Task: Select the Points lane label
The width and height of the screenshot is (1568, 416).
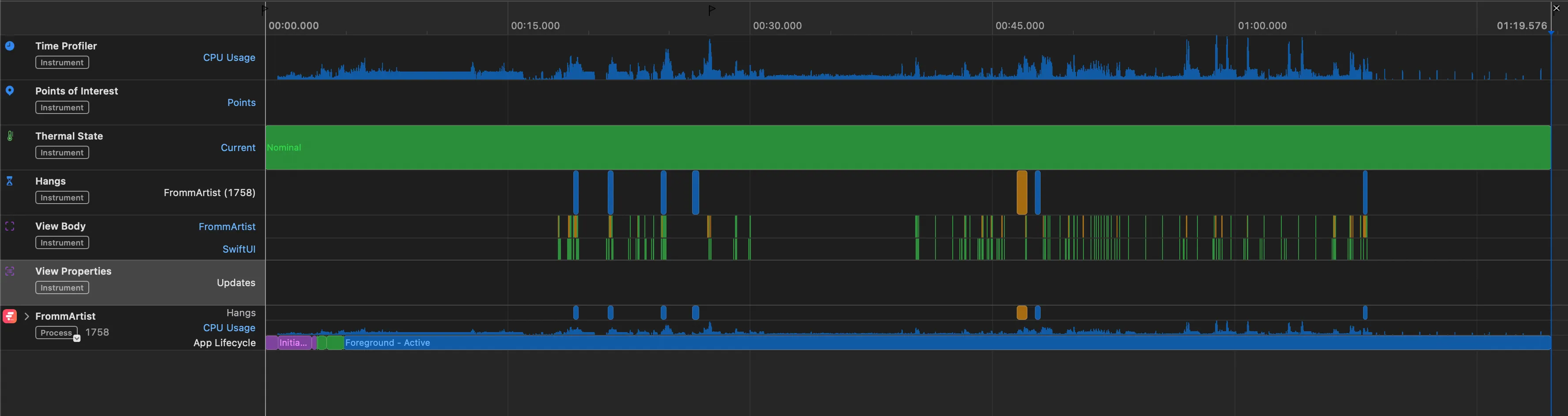Action: 241,103
